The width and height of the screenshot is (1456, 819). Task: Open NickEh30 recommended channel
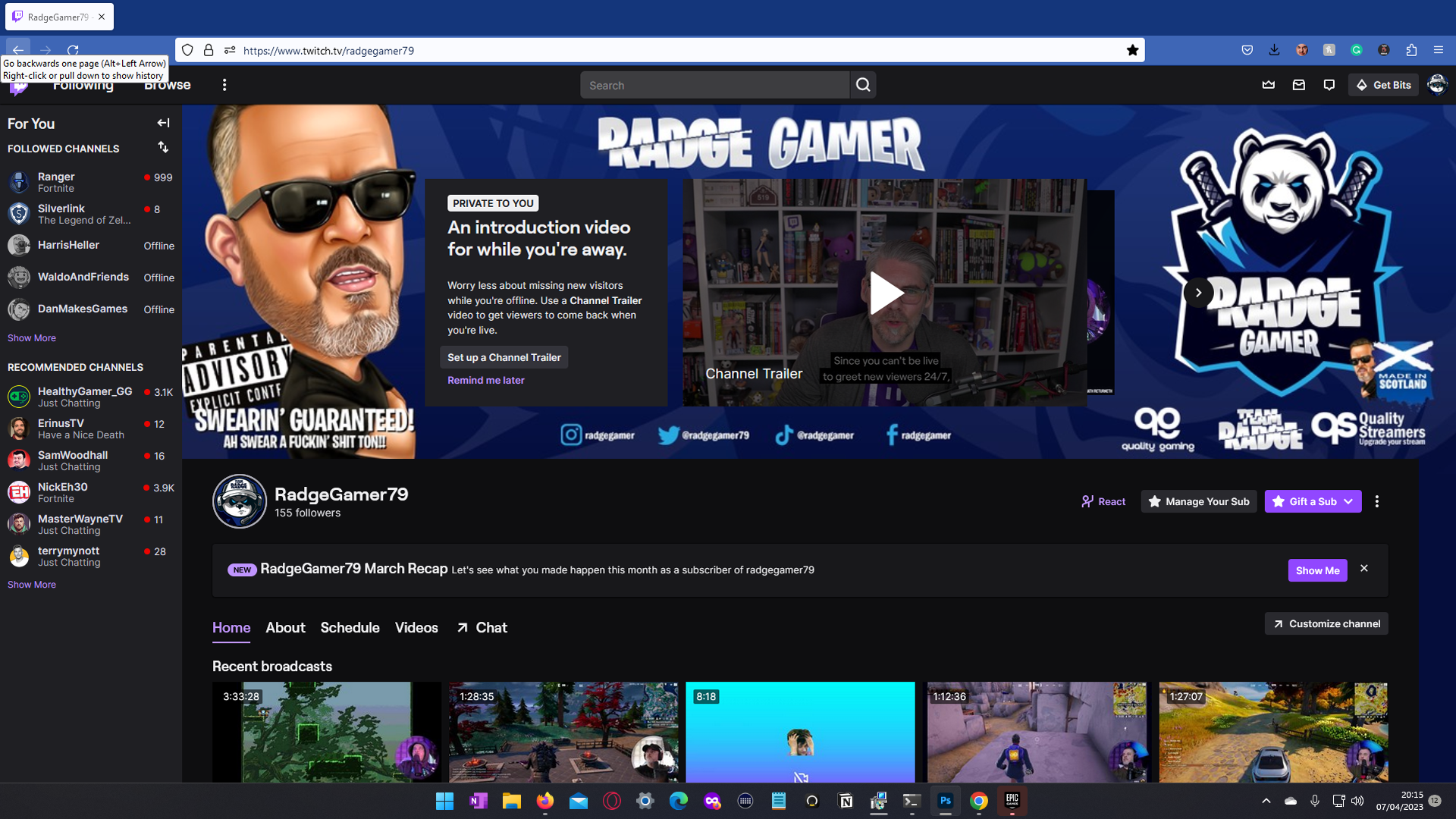91,492
